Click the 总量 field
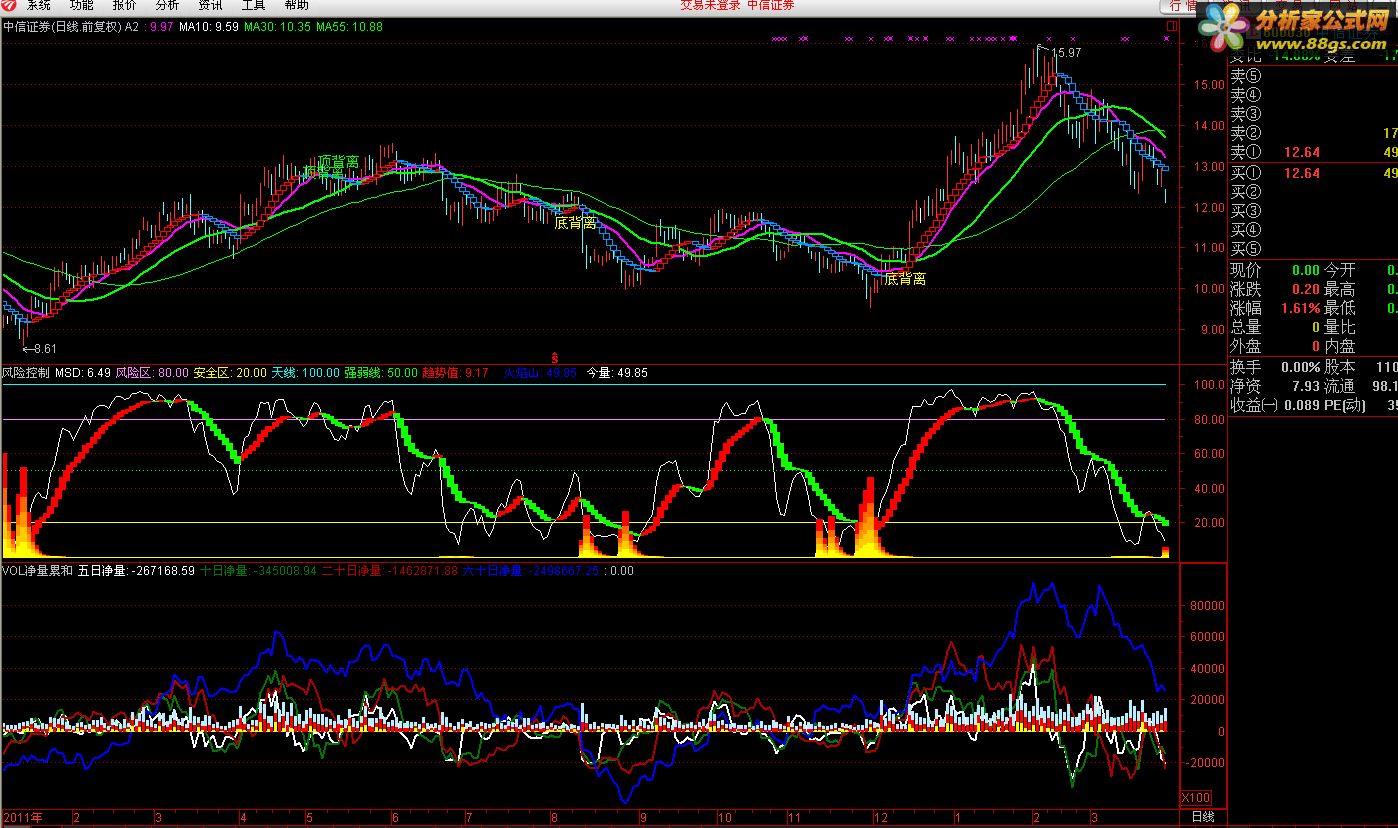The width and height of the screenshot is (1398, 828). coord(1275,327)
